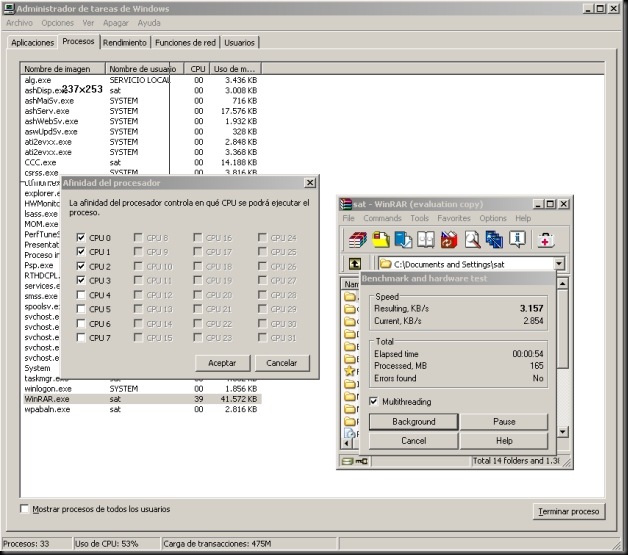Viewport: 628px width, 555px height.
Task: Click the drive icon in WinRAR status bar
Action: [x=347, y=461]
